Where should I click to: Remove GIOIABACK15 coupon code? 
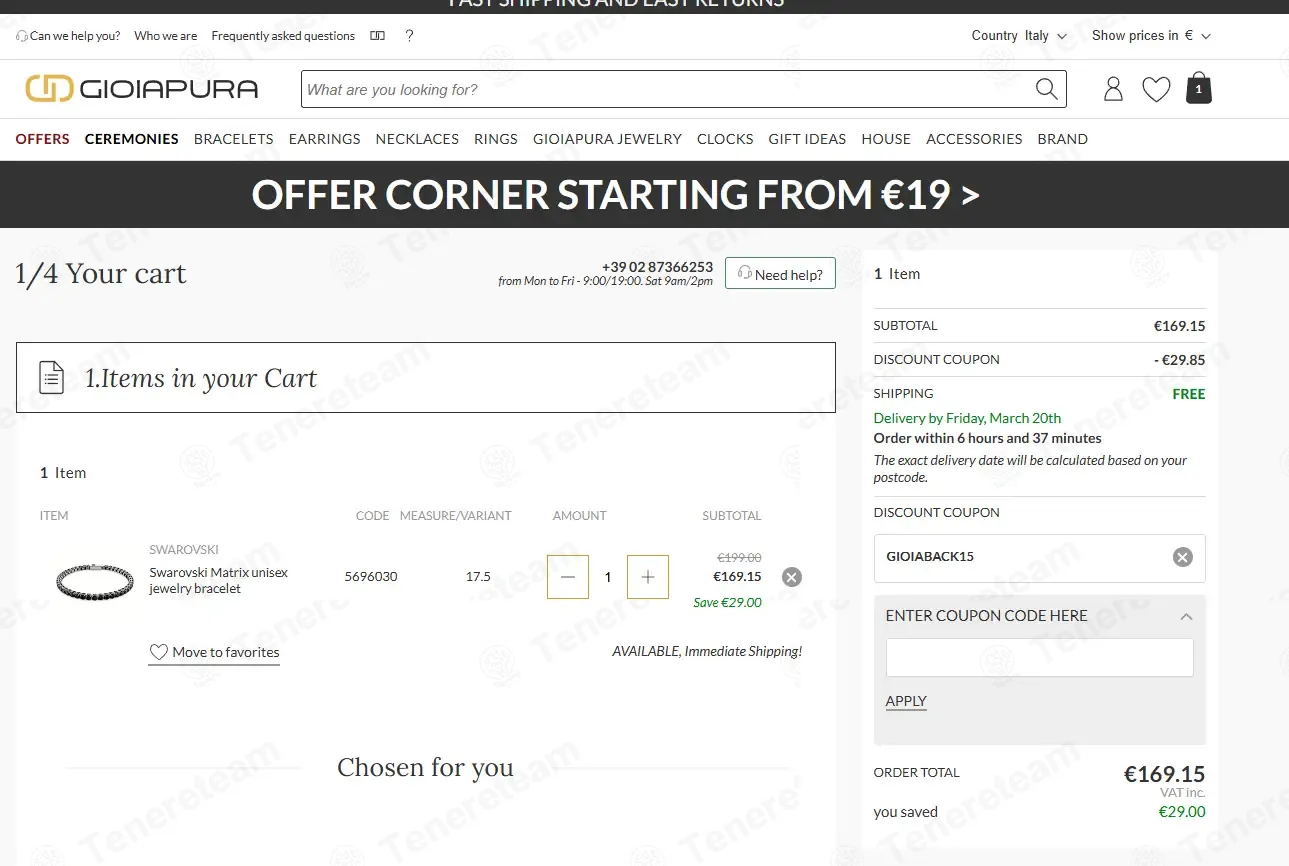[1183, 557]
